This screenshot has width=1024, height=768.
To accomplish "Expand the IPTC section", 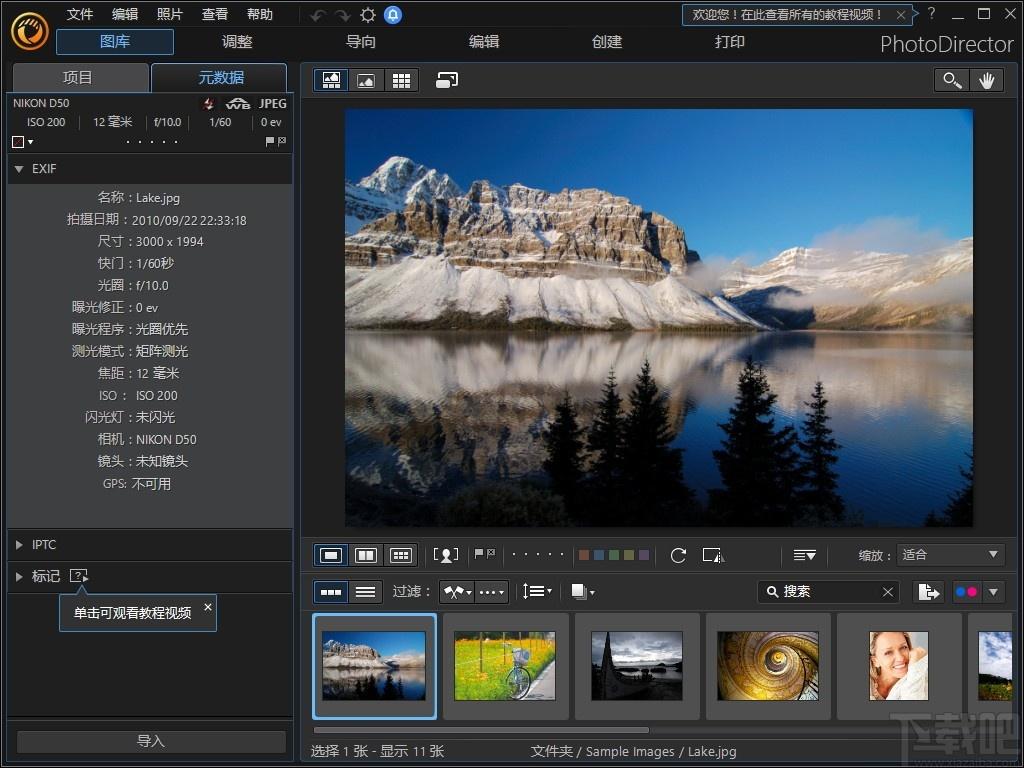I will tap(19, 545).
